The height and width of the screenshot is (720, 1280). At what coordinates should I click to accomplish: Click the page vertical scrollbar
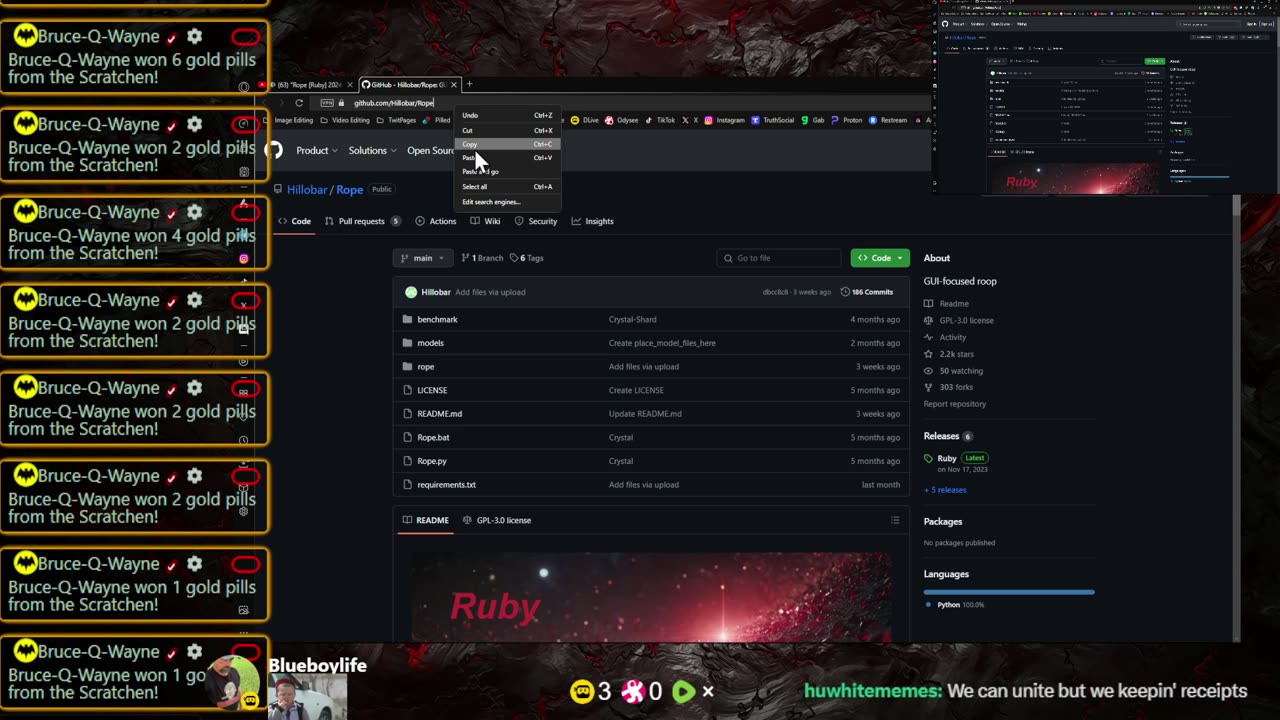1236,418
